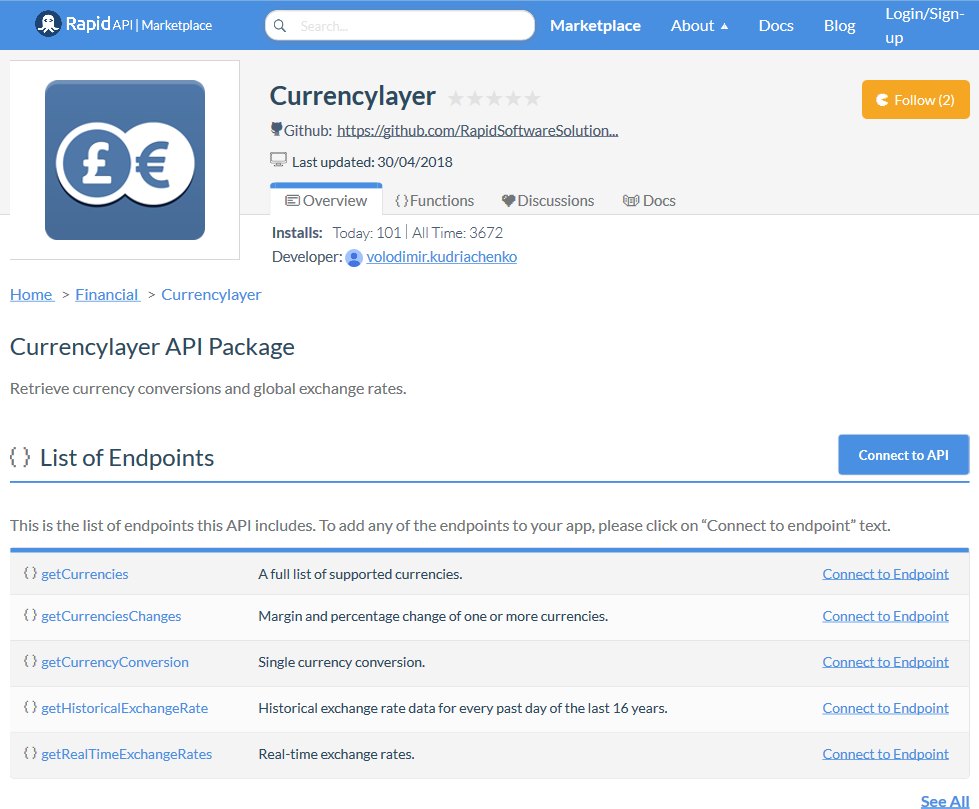Connect to Endpoint for getCurrencyConversion

pyautogui.click(x=885, y=662)
